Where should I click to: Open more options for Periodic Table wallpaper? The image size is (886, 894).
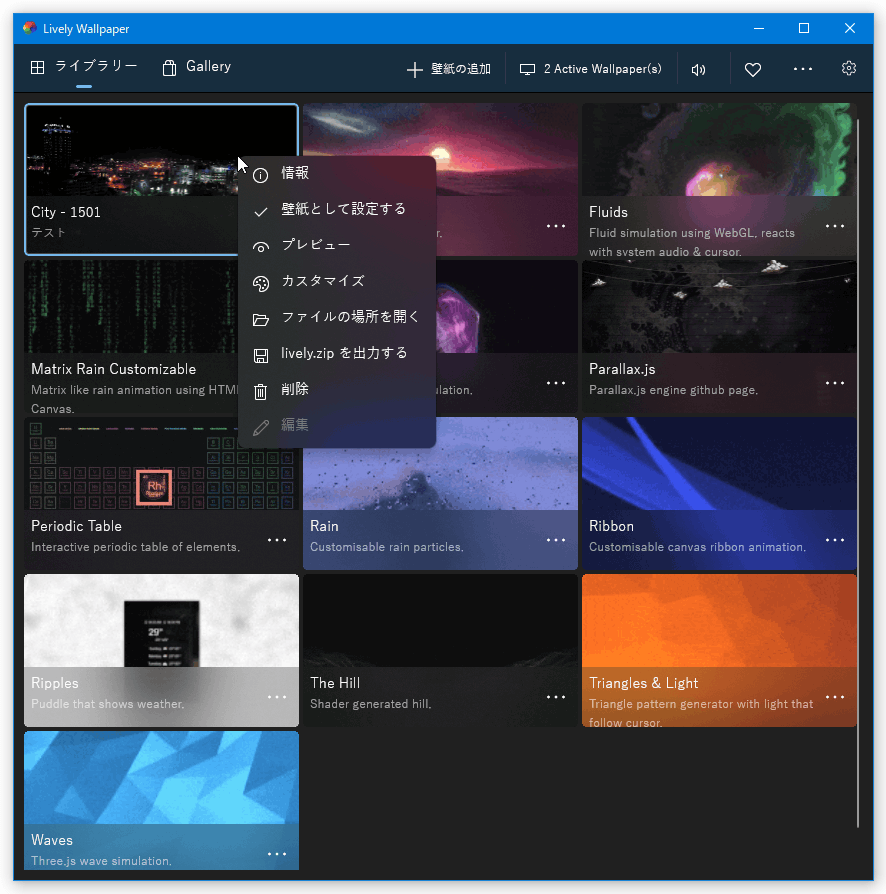pos(277,539)
